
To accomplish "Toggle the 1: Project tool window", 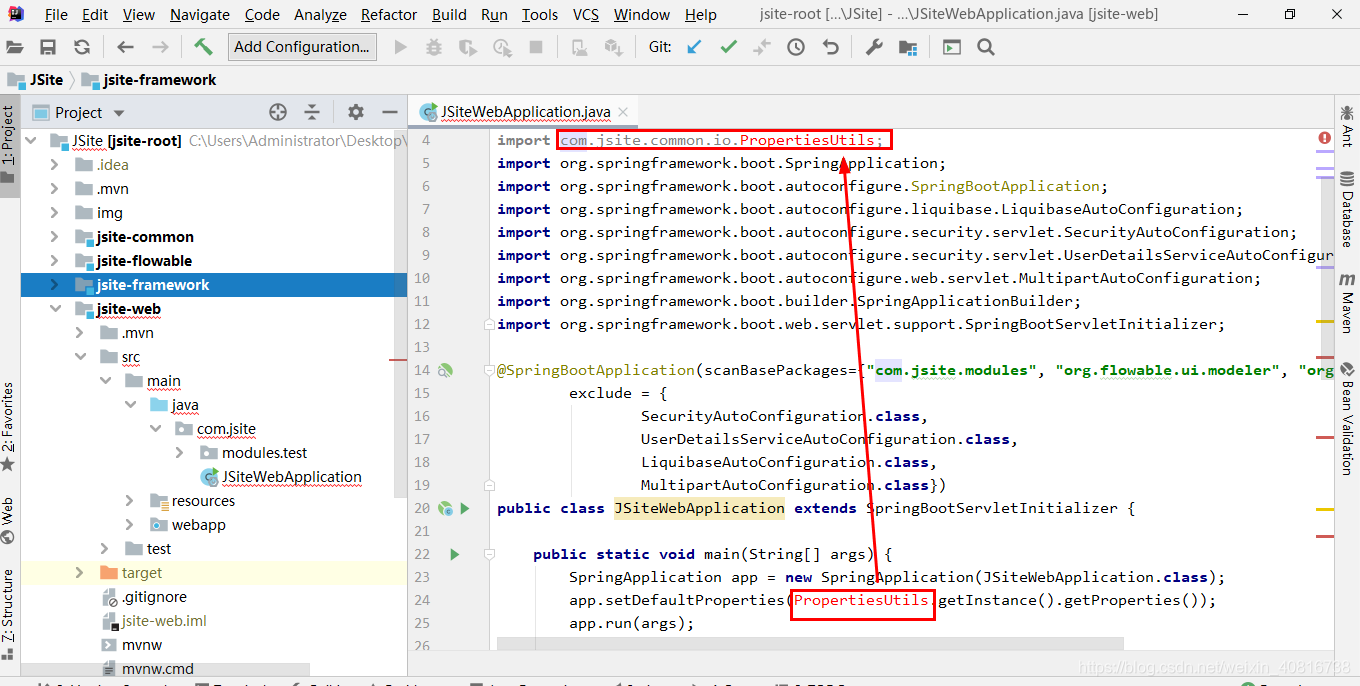I will pos(9,145).
